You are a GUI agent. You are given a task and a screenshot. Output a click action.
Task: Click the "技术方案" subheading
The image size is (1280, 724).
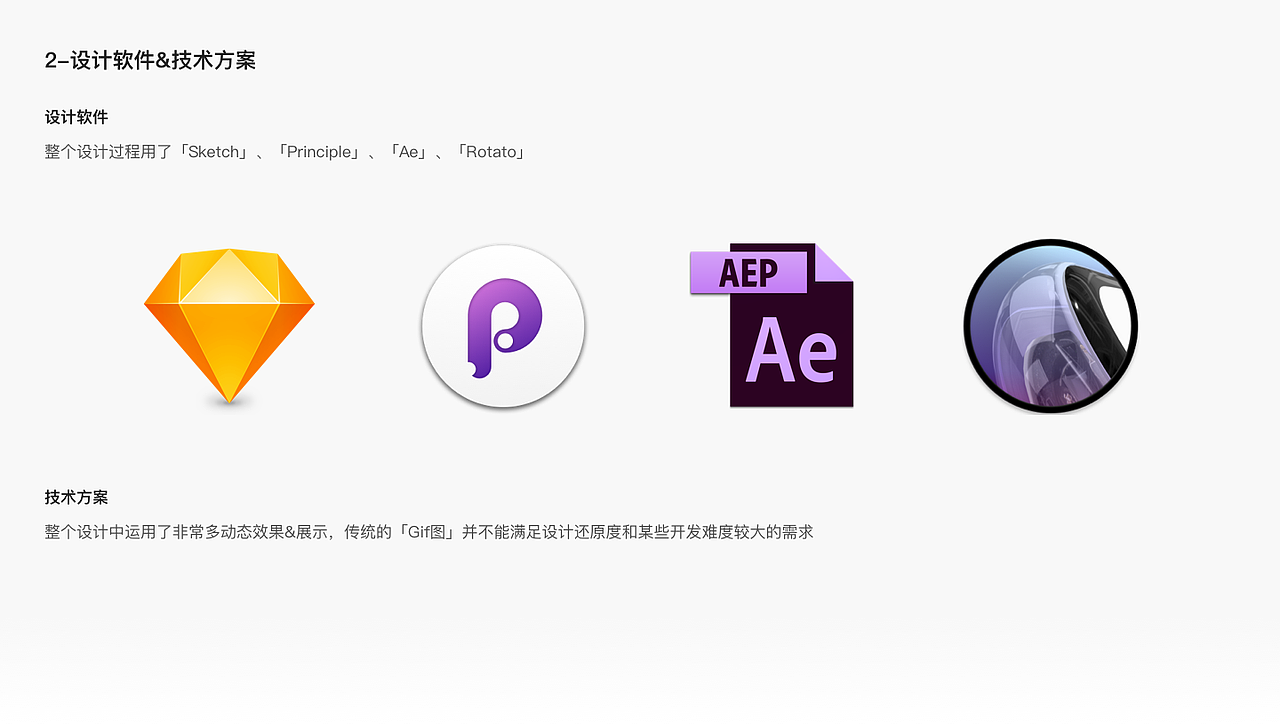click(x=76, y=497)
